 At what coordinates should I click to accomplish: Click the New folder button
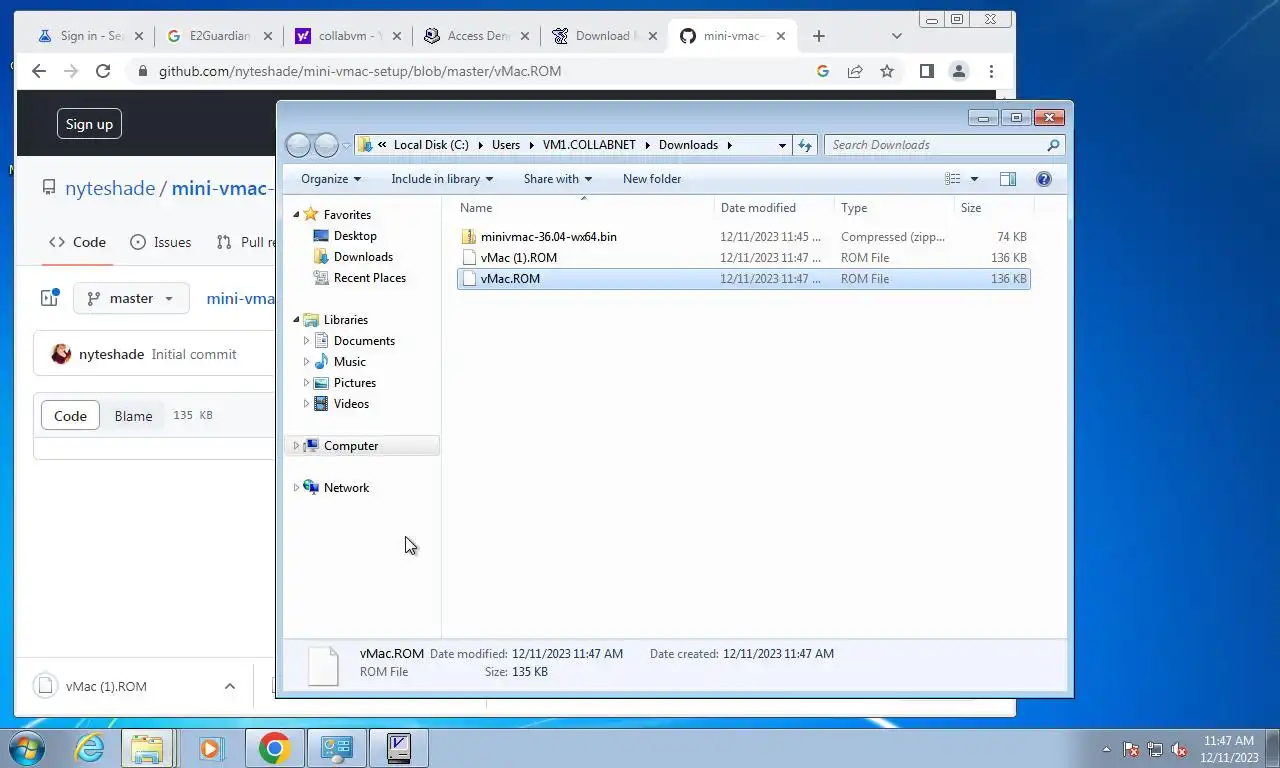pyautogui.click(x=652, y=179)
